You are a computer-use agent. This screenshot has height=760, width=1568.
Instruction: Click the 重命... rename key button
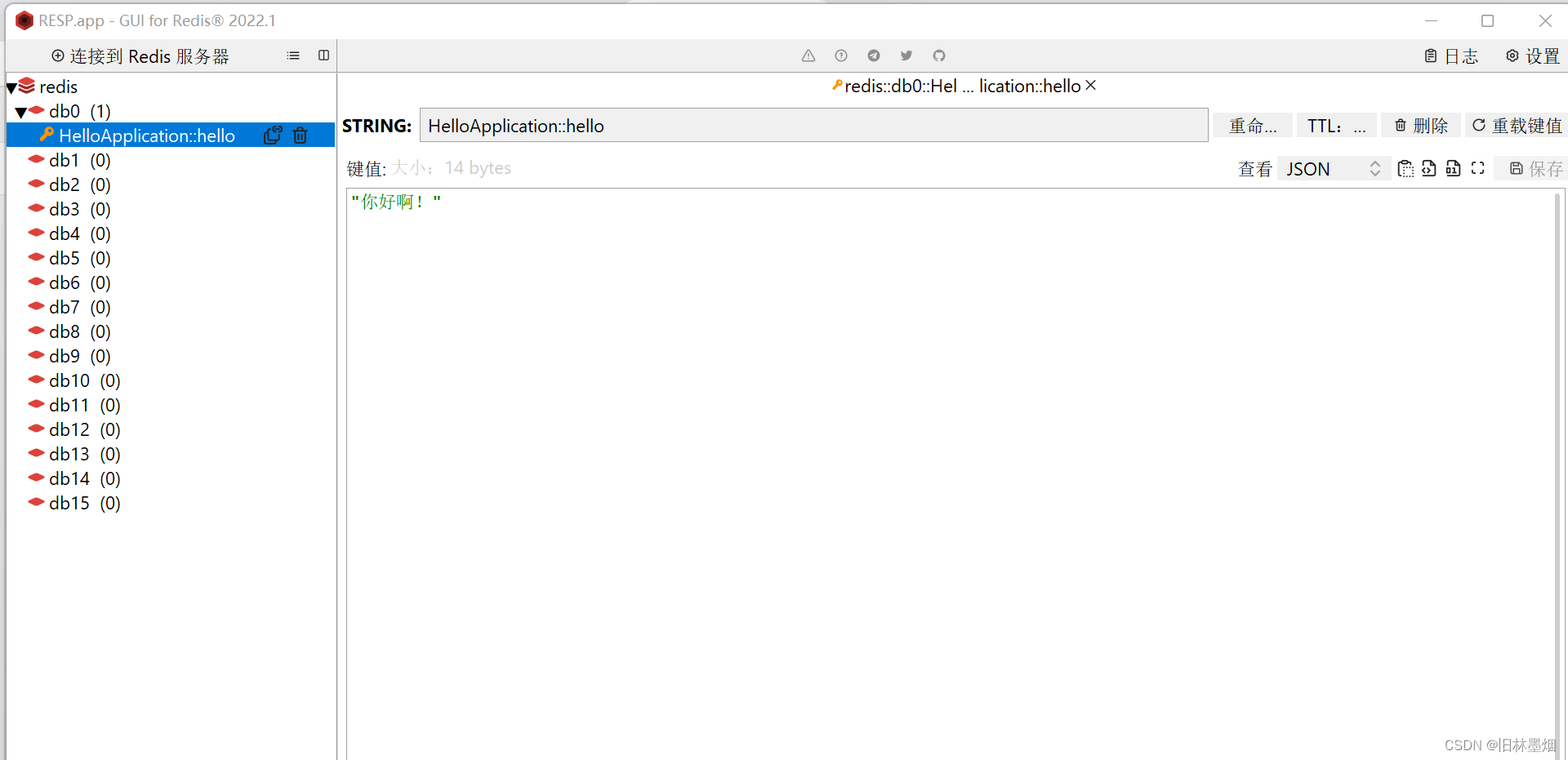(1253, 126)
